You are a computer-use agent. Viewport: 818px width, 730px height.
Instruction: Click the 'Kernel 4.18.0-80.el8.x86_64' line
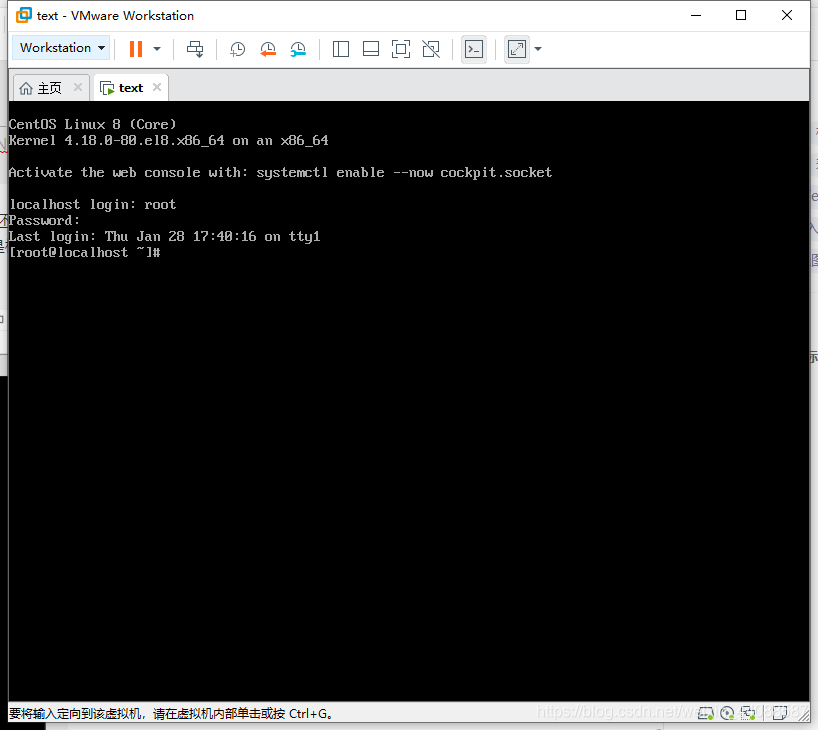tap(169, 141)
